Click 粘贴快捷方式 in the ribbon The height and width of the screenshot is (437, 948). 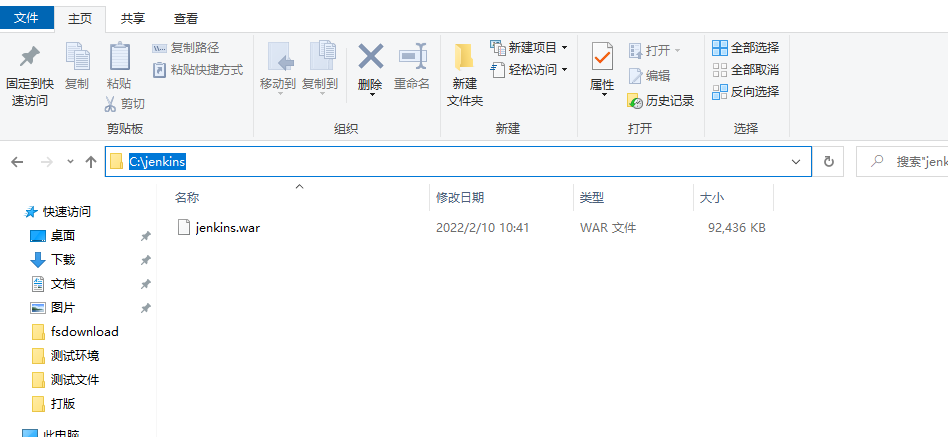[198, 70]
